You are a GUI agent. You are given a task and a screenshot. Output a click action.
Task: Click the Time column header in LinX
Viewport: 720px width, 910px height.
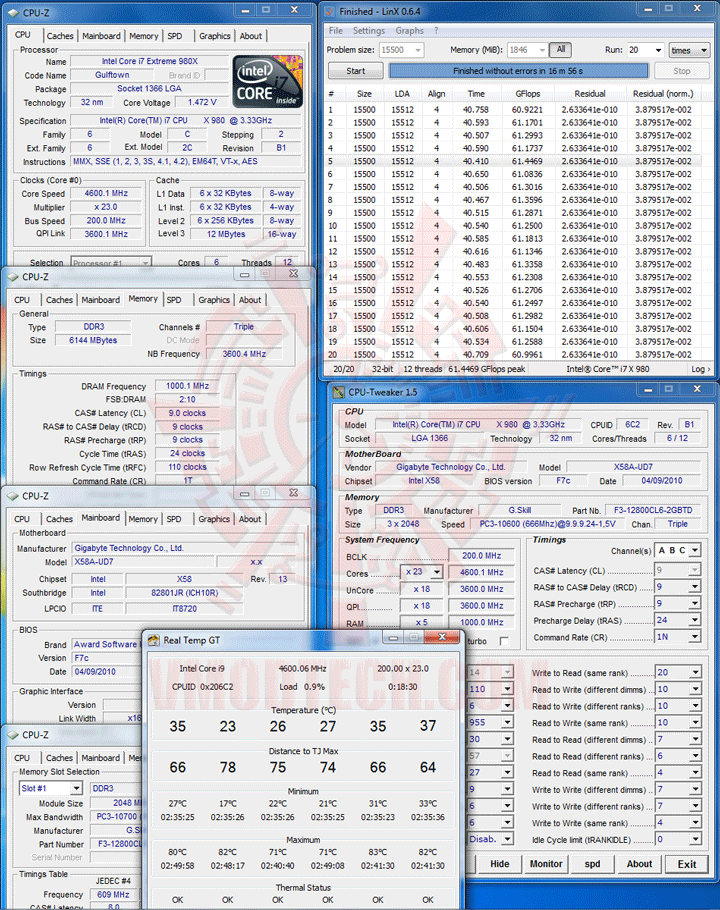(476, 93)
